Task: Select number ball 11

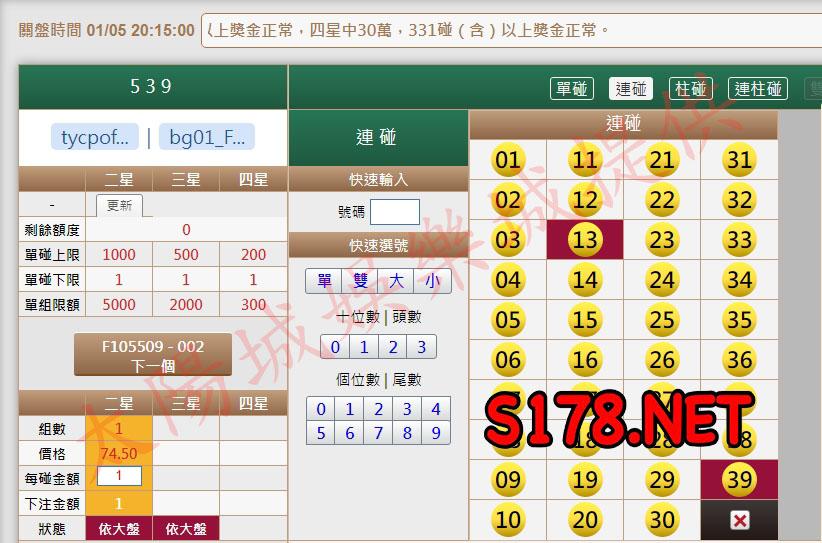Action: click(585, 160)
